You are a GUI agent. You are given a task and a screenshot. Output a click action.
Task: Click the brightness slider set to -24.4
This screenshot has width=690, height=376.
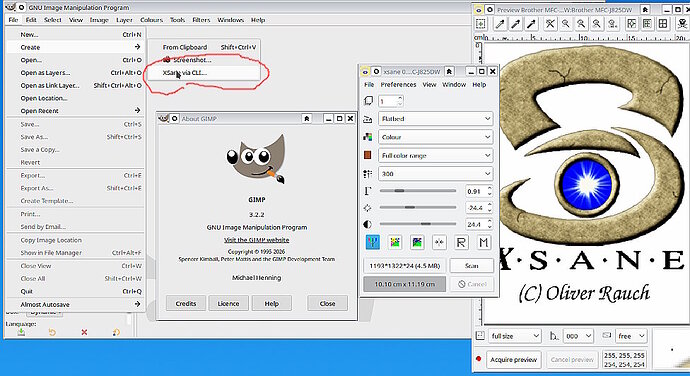(x=418, y=207)
